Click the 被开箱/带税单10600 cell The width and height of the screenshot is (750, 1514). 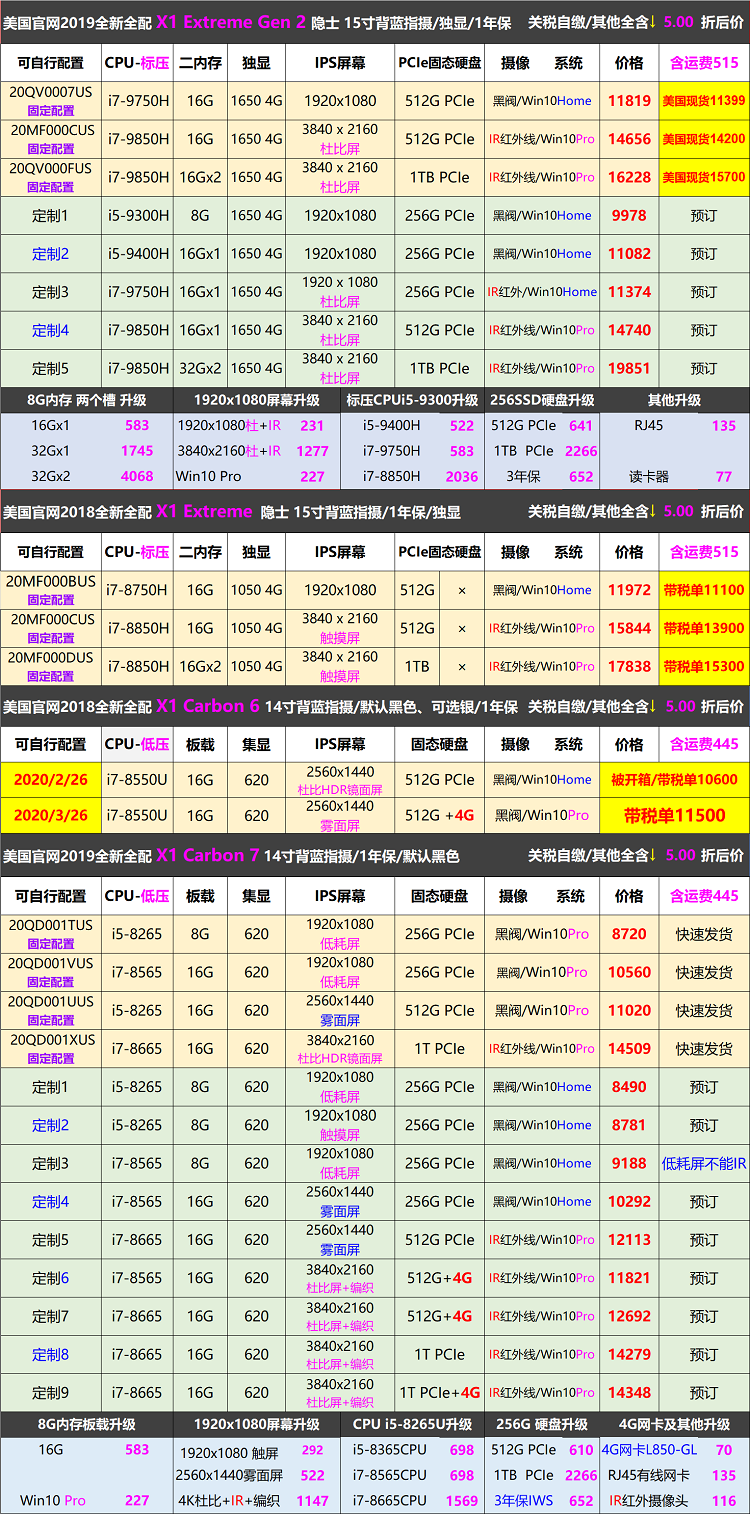(x=674, y=779)
